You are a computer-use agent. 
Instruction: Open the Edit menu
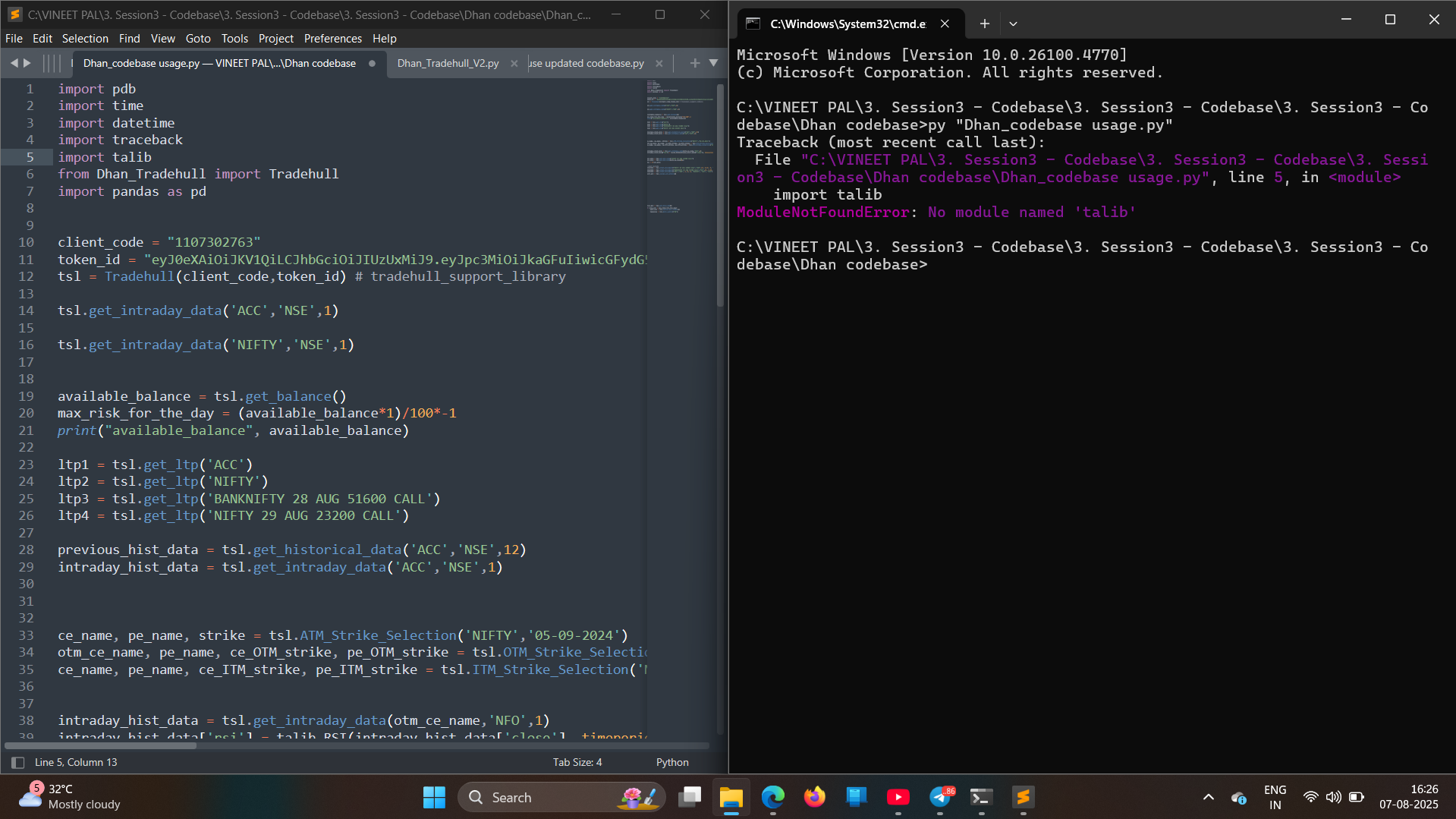point(42,39)
